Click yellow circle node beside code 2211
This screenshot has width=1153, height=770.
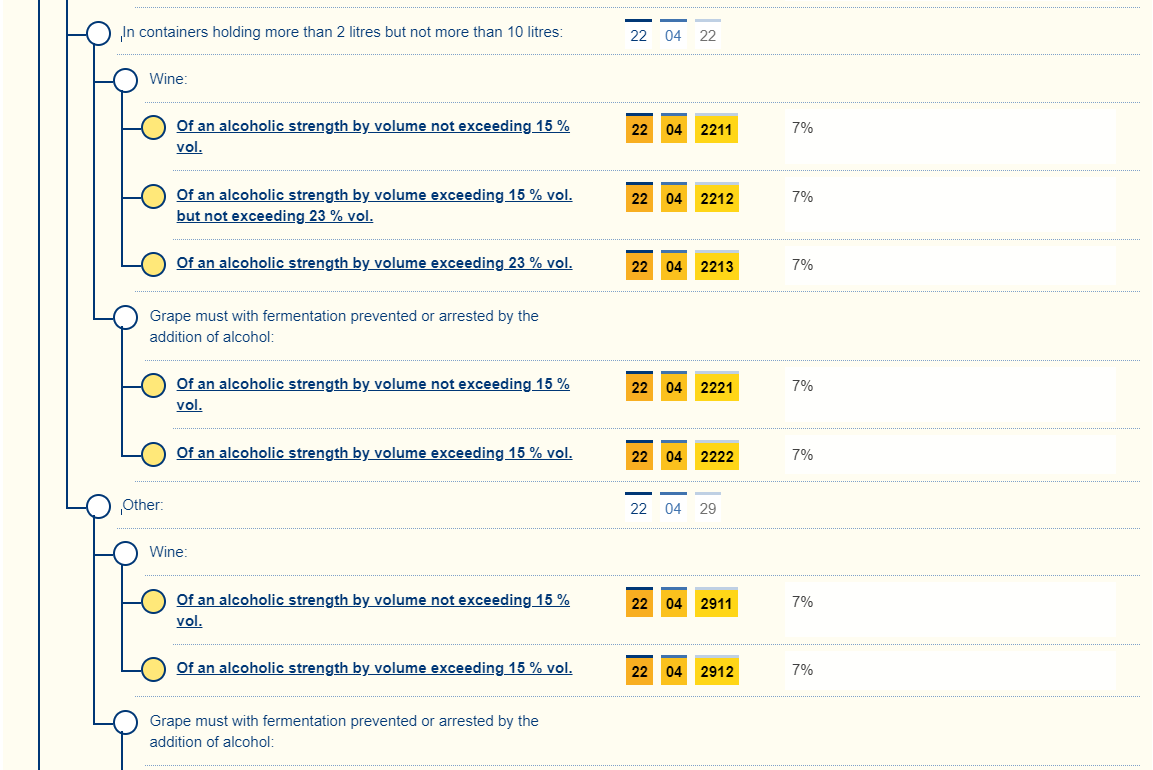153,128
